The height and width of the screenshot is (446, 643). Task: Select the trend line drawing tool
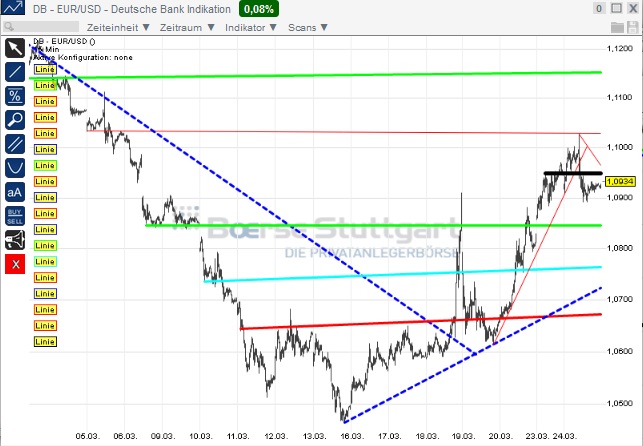[x=15, y=72]
